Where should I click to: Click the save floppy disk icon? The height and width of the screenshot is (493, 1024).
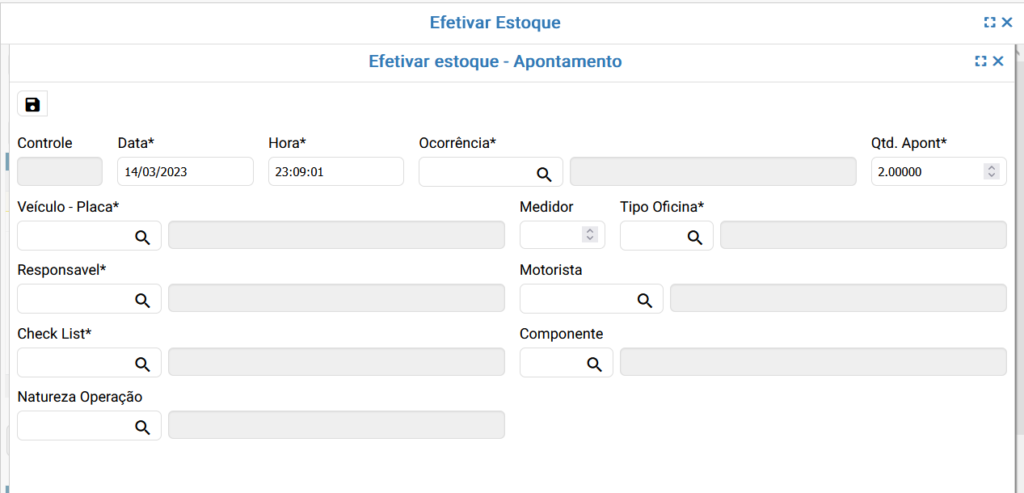[32, 104]
